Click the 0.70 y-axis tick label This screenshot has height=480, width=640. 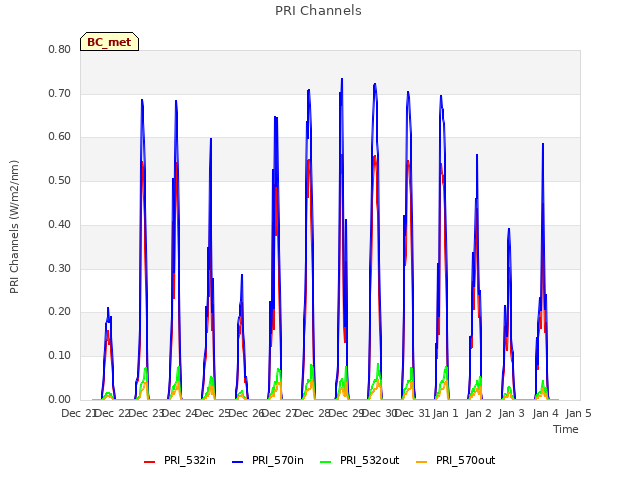pyautogui.click(x=60, y=93)
